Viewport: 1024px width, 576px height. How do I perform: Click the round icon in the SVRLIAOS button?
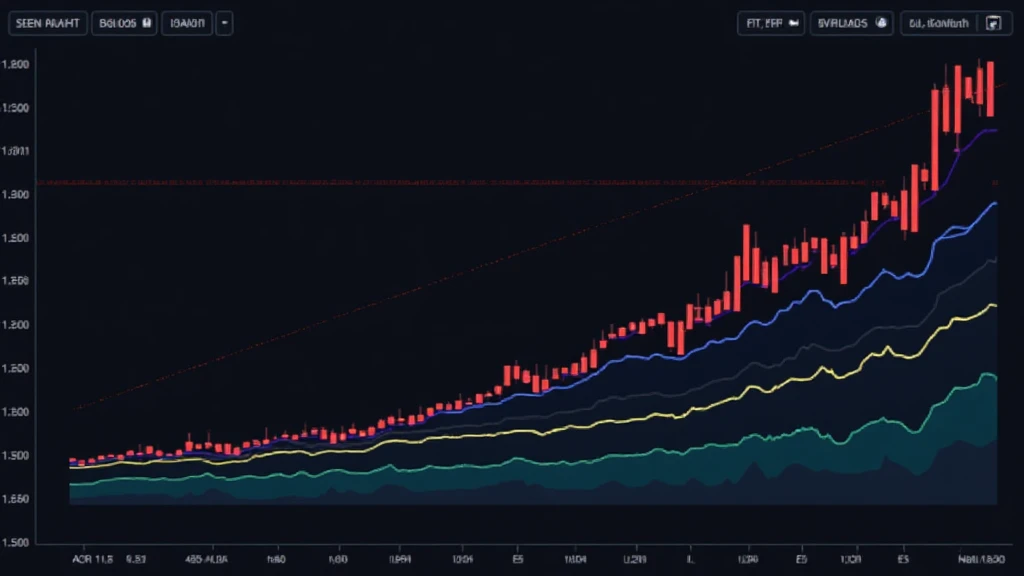pos(882,23)
